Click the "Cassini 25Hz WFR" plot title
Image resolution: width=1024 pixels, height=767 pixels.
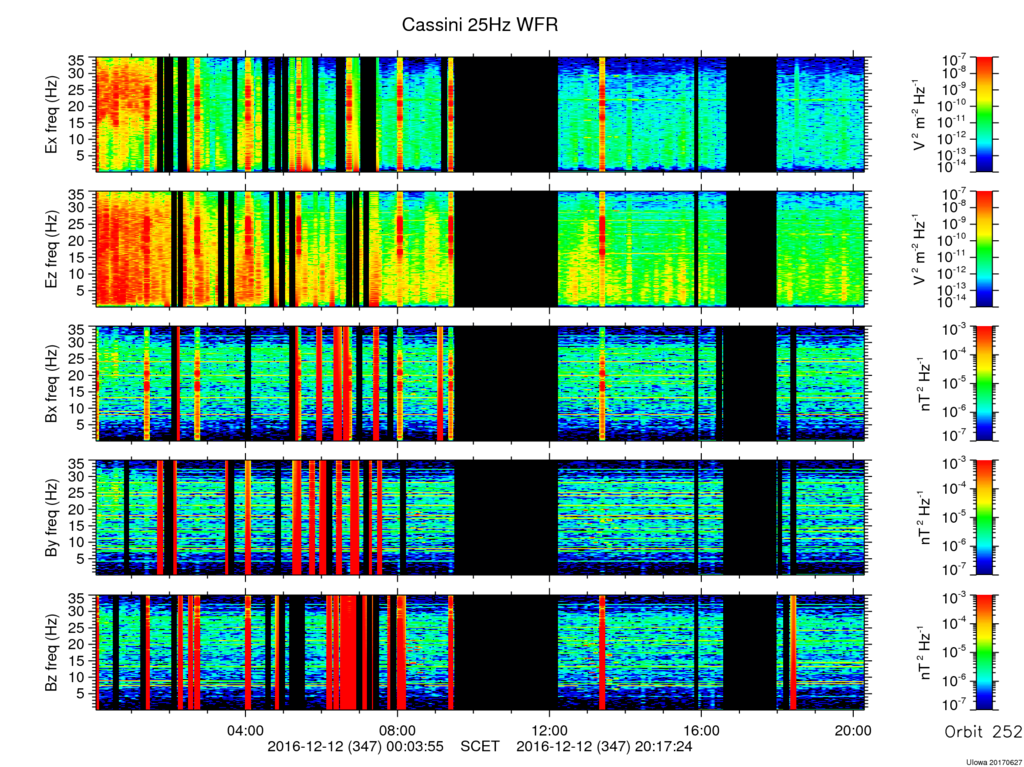point(480,25)
